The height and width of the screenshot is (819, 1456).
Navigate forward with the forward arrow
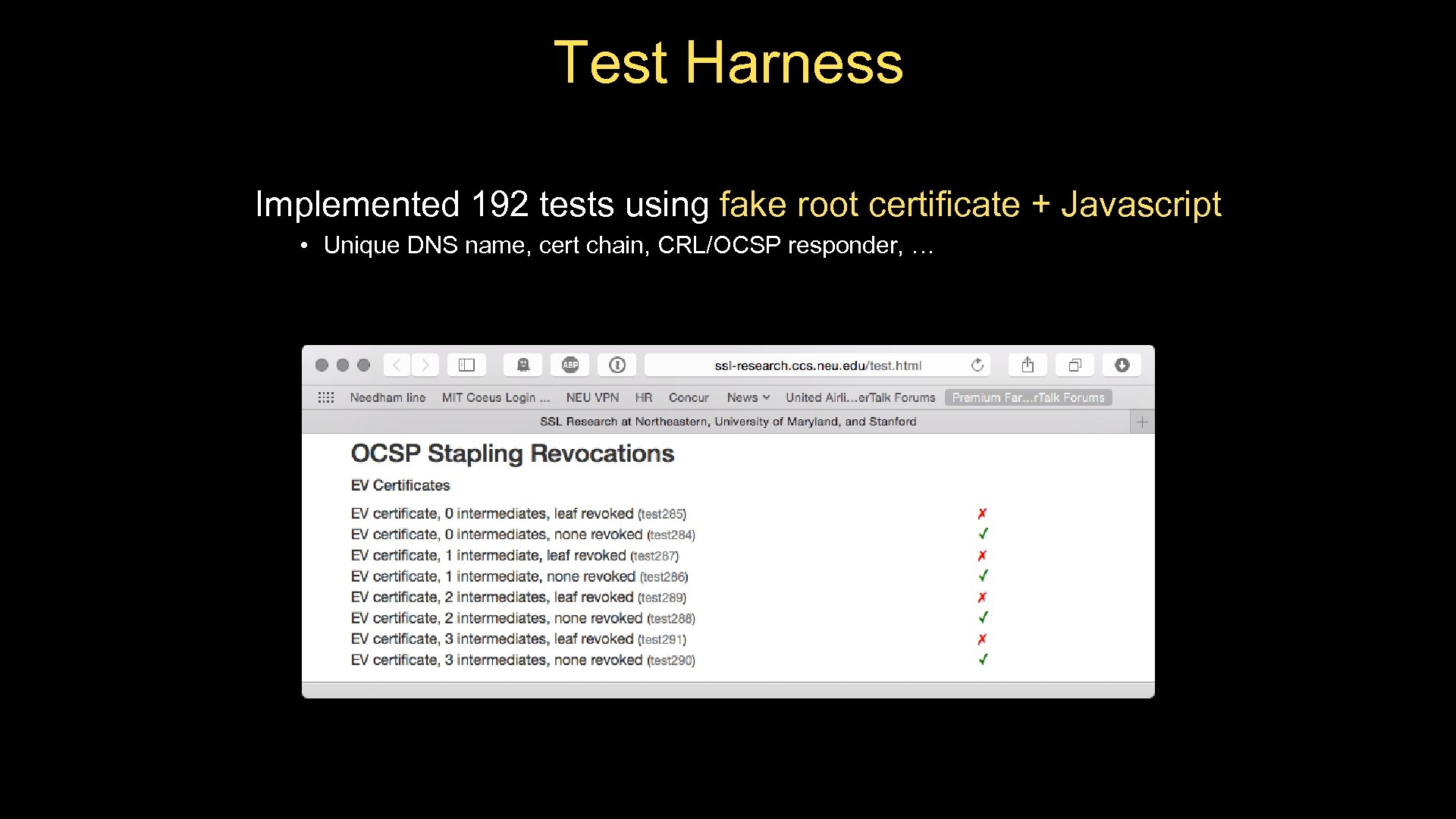(425, 365)
